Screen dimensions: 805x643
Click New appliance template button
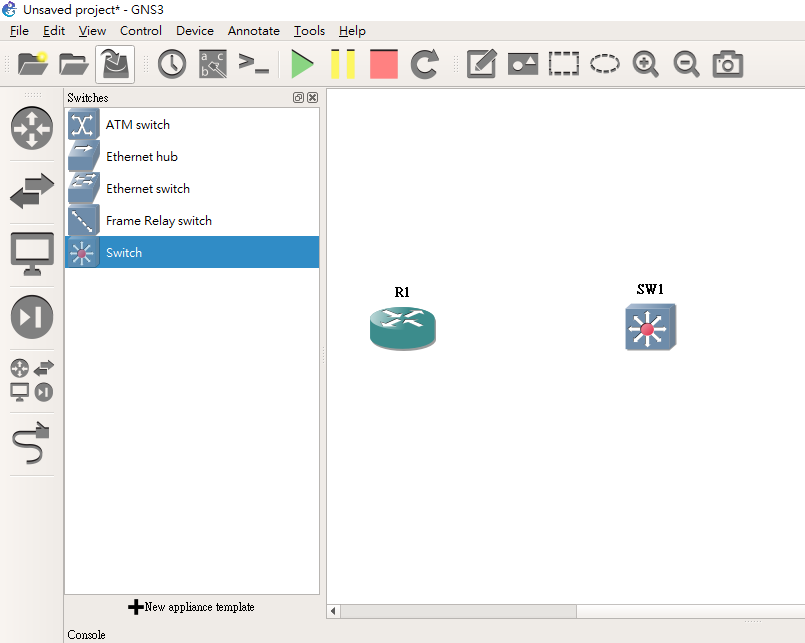[191, 607]
